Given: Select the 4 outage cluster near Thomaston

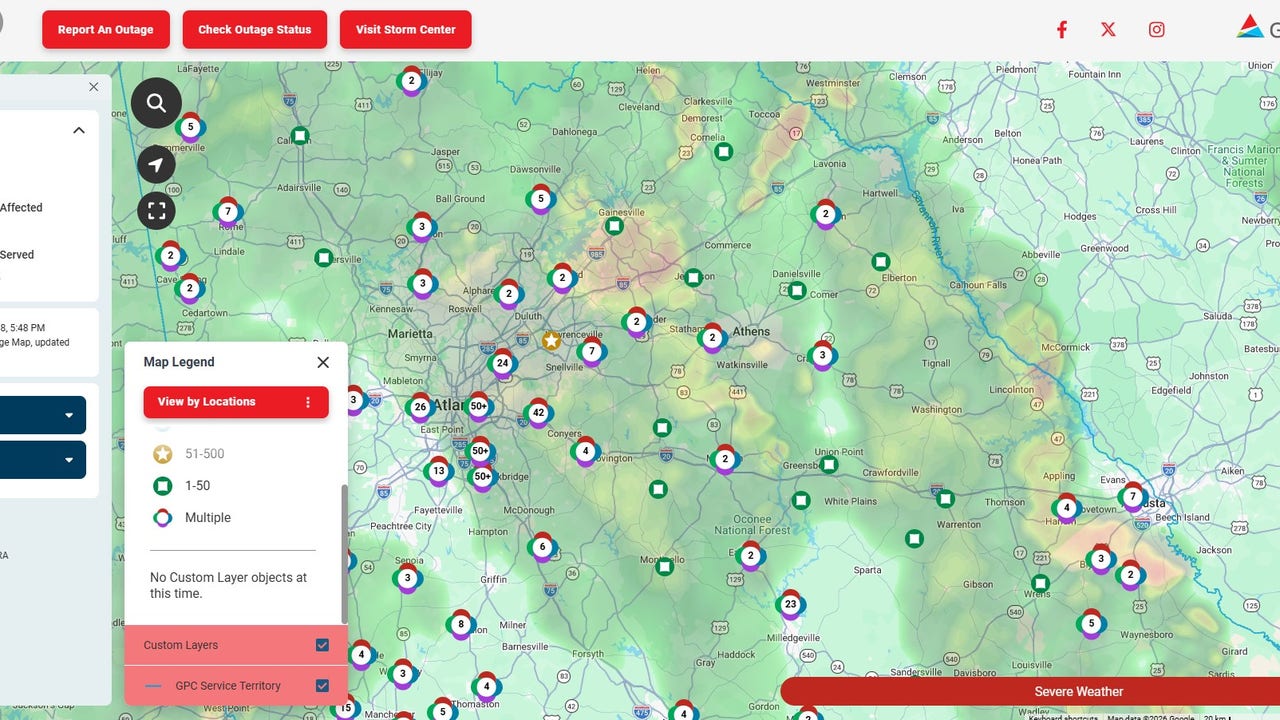Looking at the screenshot, I should pos(486,687).
